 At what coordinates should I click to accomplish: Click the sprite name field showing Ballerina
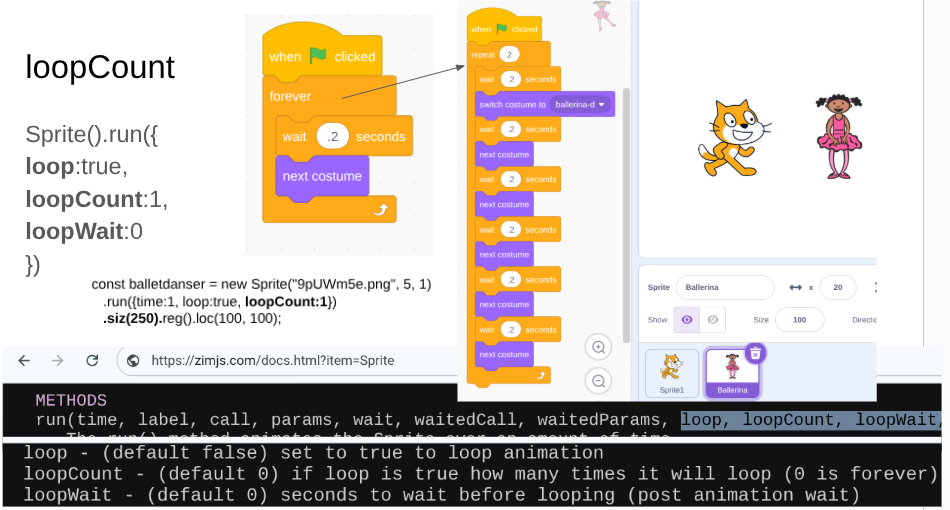pos(724,287)
